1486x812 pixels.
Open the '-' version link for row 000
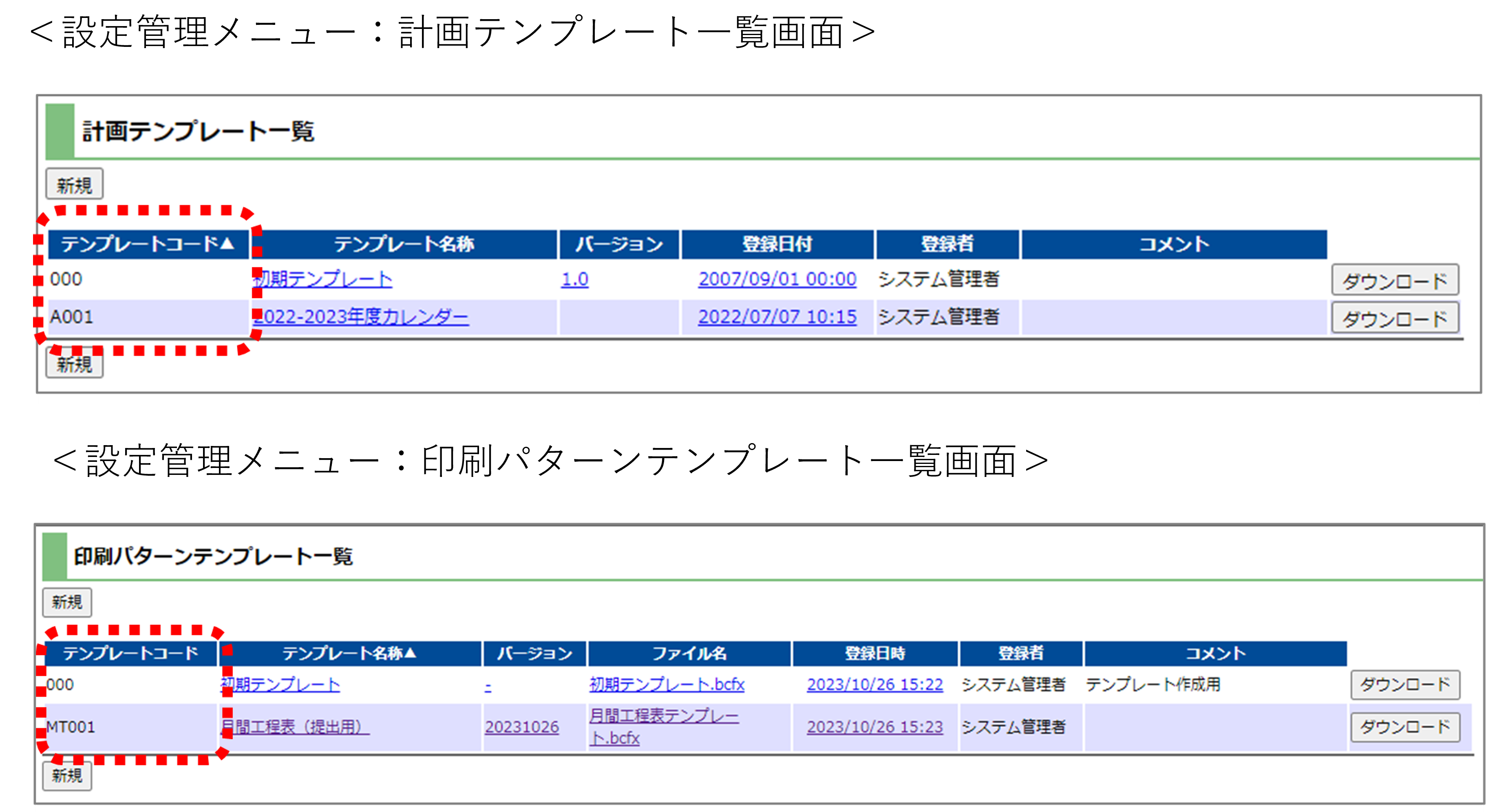point(488,686)
